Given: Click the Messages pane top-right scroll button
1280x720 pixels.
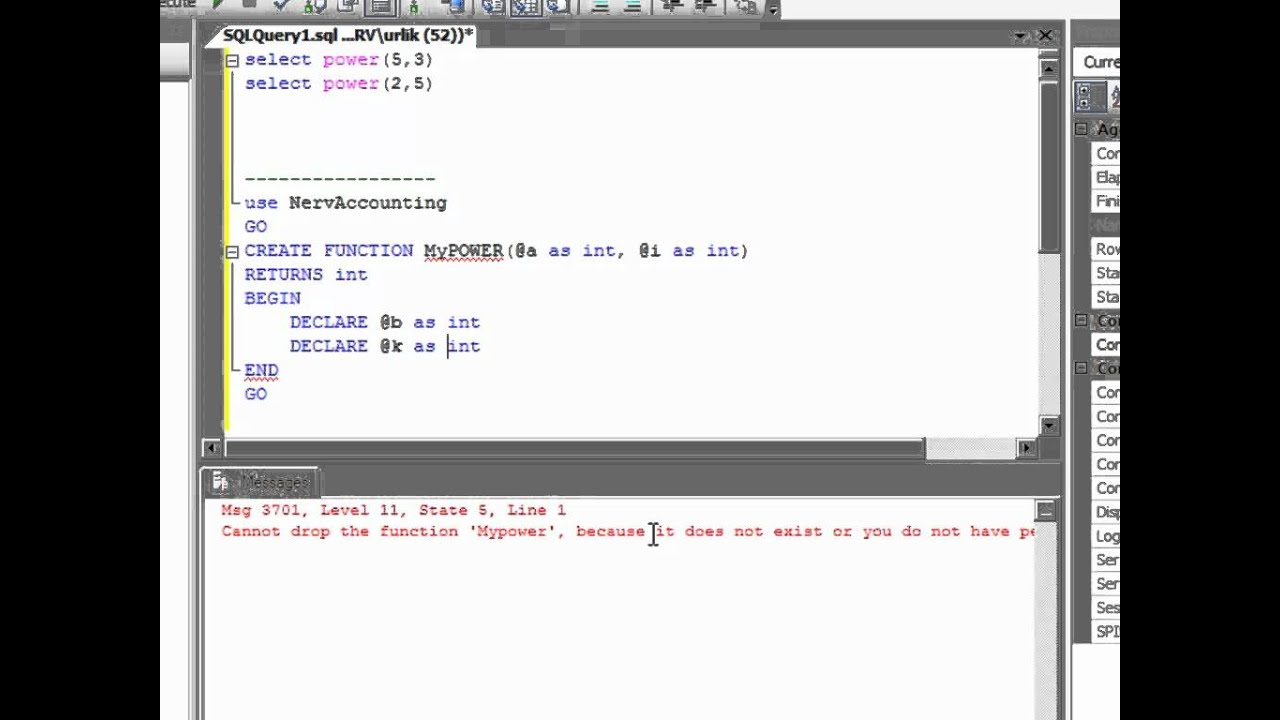Looking at the screenshot, I should coord(1045,511).
